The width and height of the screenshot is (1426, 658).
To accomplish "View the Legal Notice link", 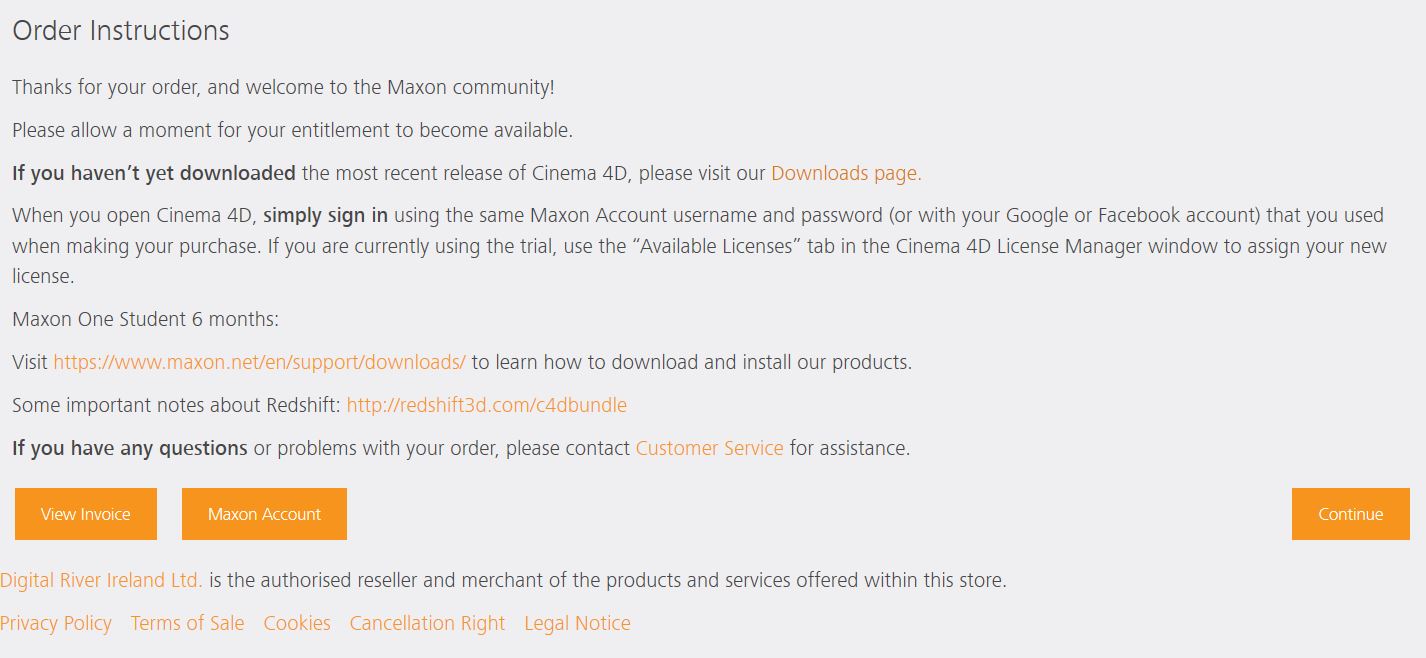I will (x=577, y=623).
